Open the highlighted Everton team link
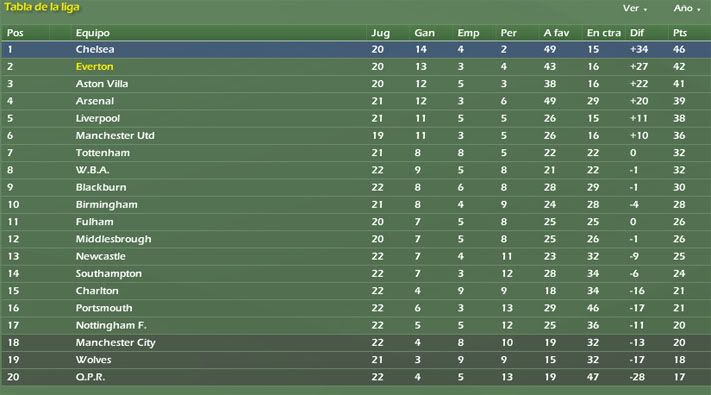The height and width of the screenshot is (395, 711). [x=94, y=67]
